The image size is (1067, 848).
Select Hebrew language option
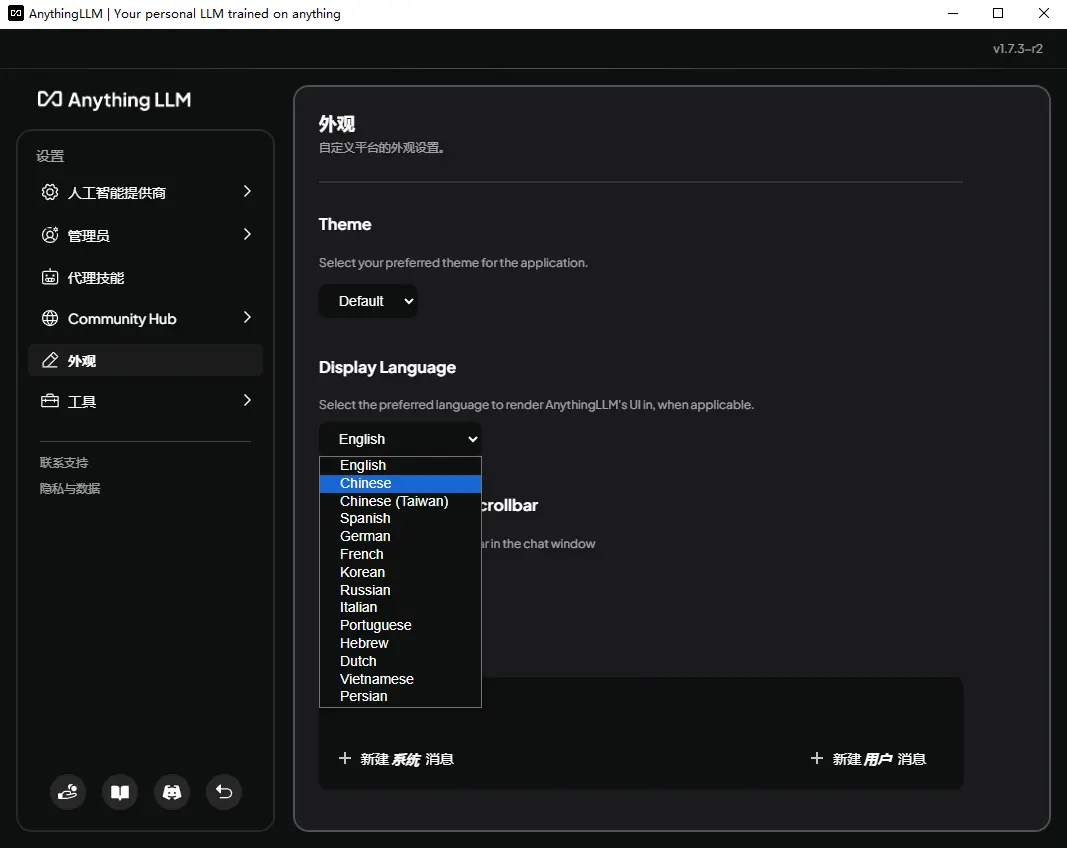point(400,643)
